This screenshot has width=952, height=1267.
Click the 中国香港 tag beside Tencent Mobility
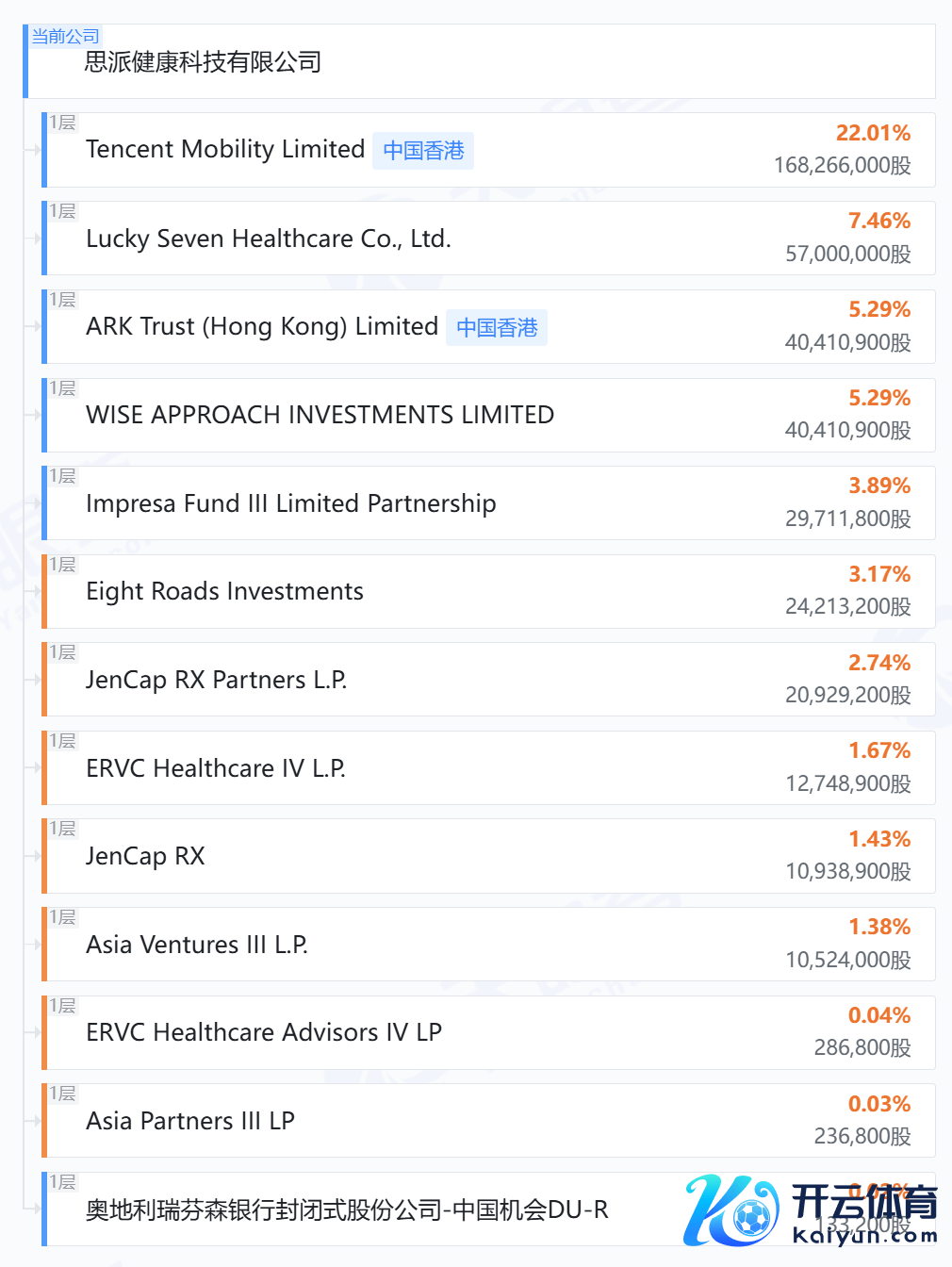(423, 151)
